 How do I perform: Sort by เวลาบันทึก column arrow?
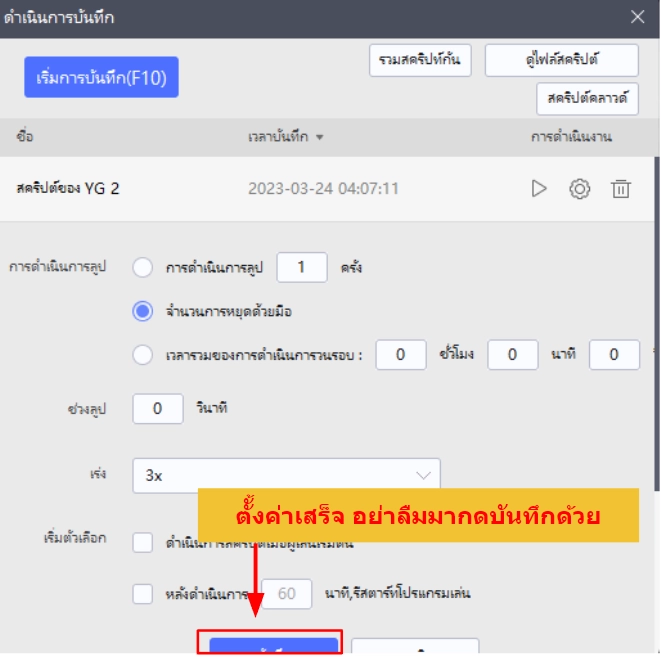[320, 137]
